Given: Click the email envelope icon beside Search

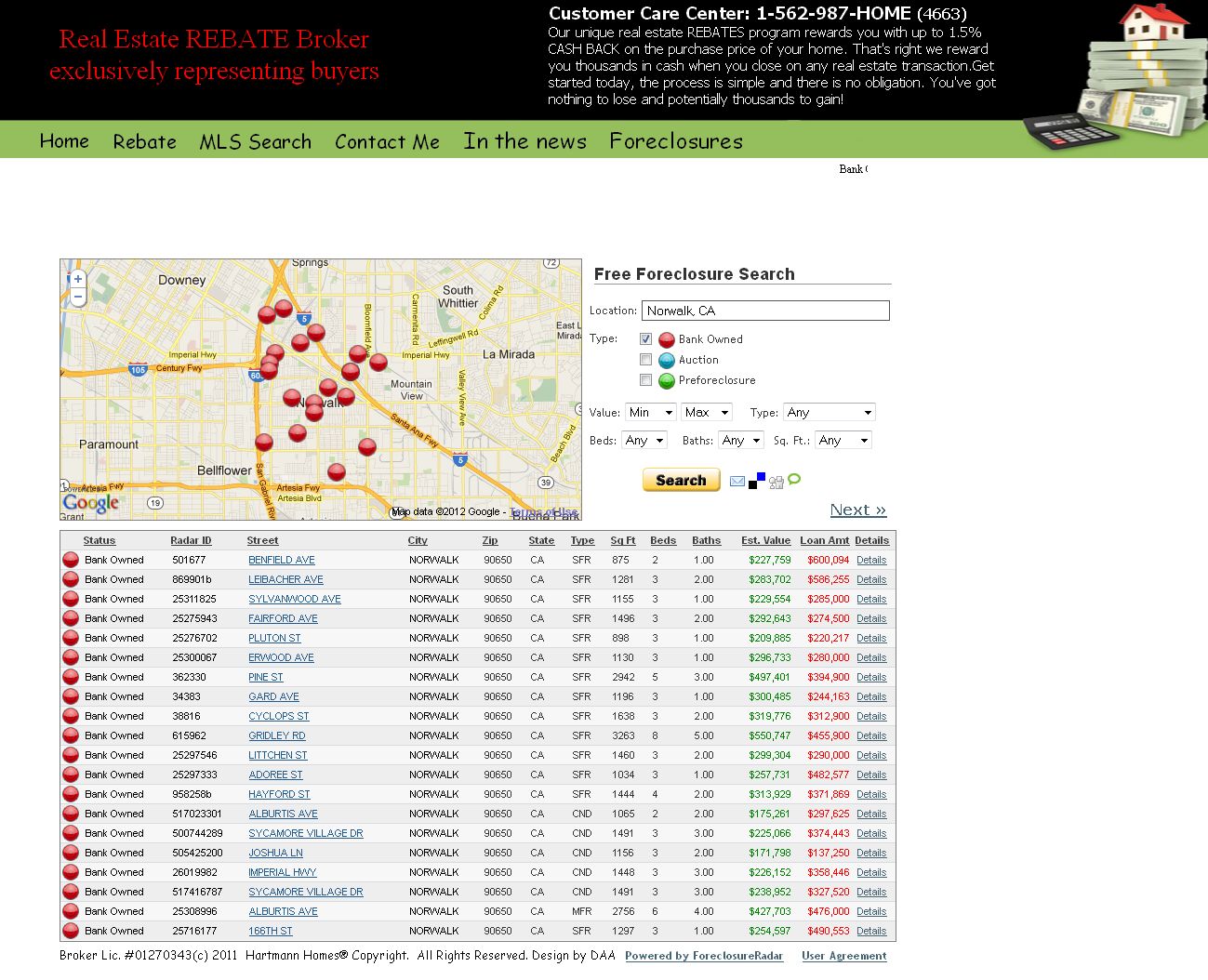Looking at the screenshot, I should [737, 481].
